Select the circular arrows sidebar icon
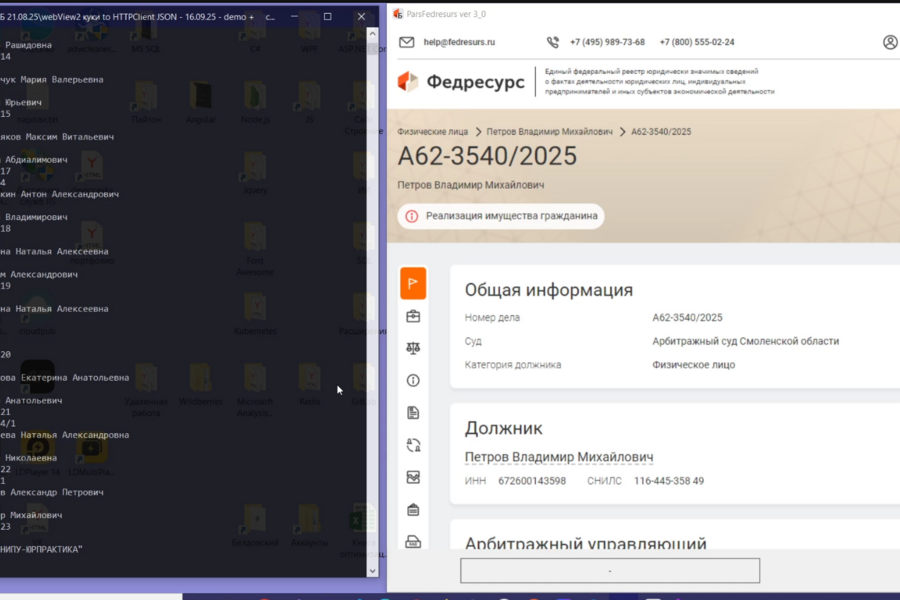 (x=413, y=445)
